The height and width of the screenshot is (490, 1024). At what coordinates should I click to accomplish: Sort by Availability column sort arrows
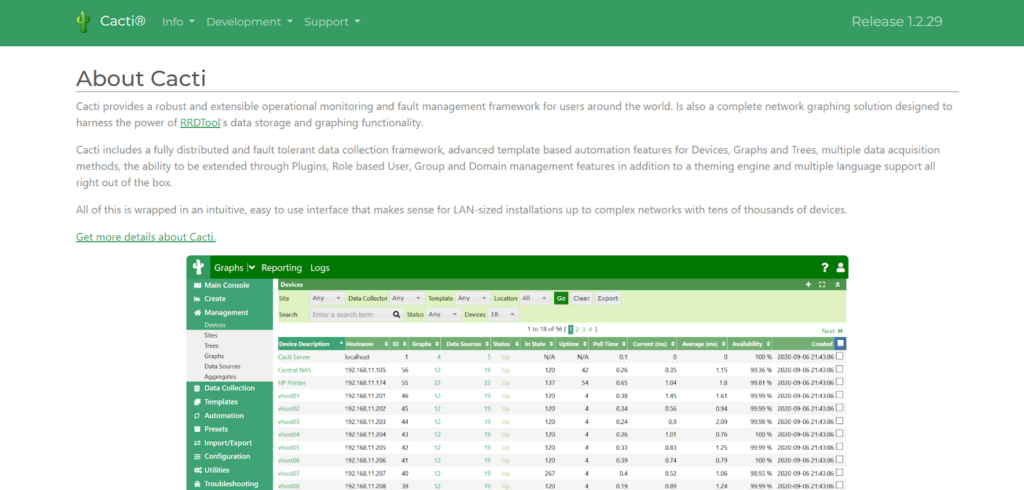(x=769, y=344)
